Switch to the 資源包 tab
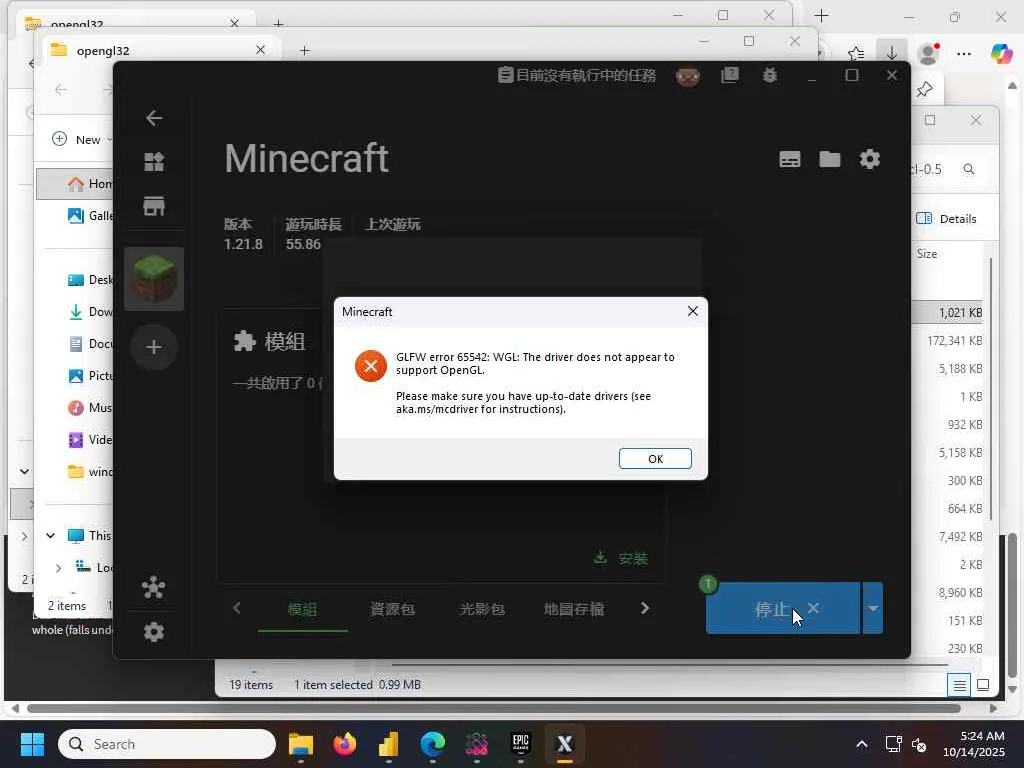1024x768 pixels. [392, 609]
